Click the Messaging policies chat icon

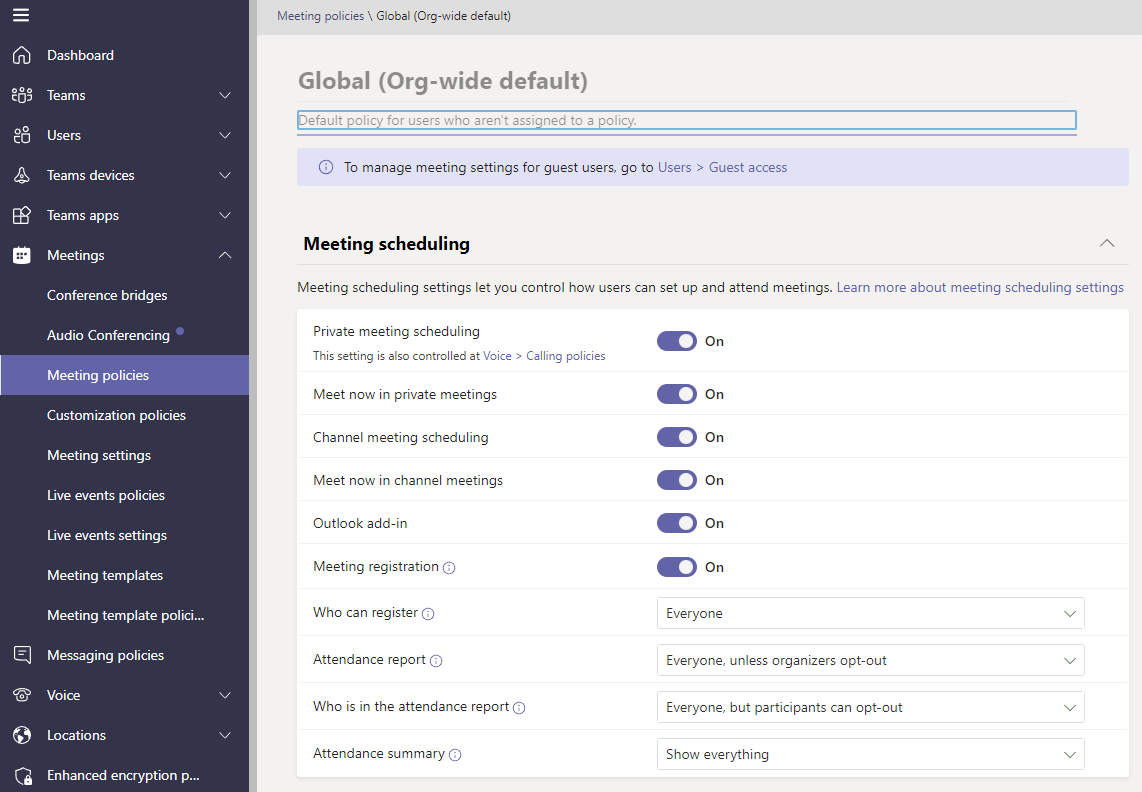[x=22, y=655]
